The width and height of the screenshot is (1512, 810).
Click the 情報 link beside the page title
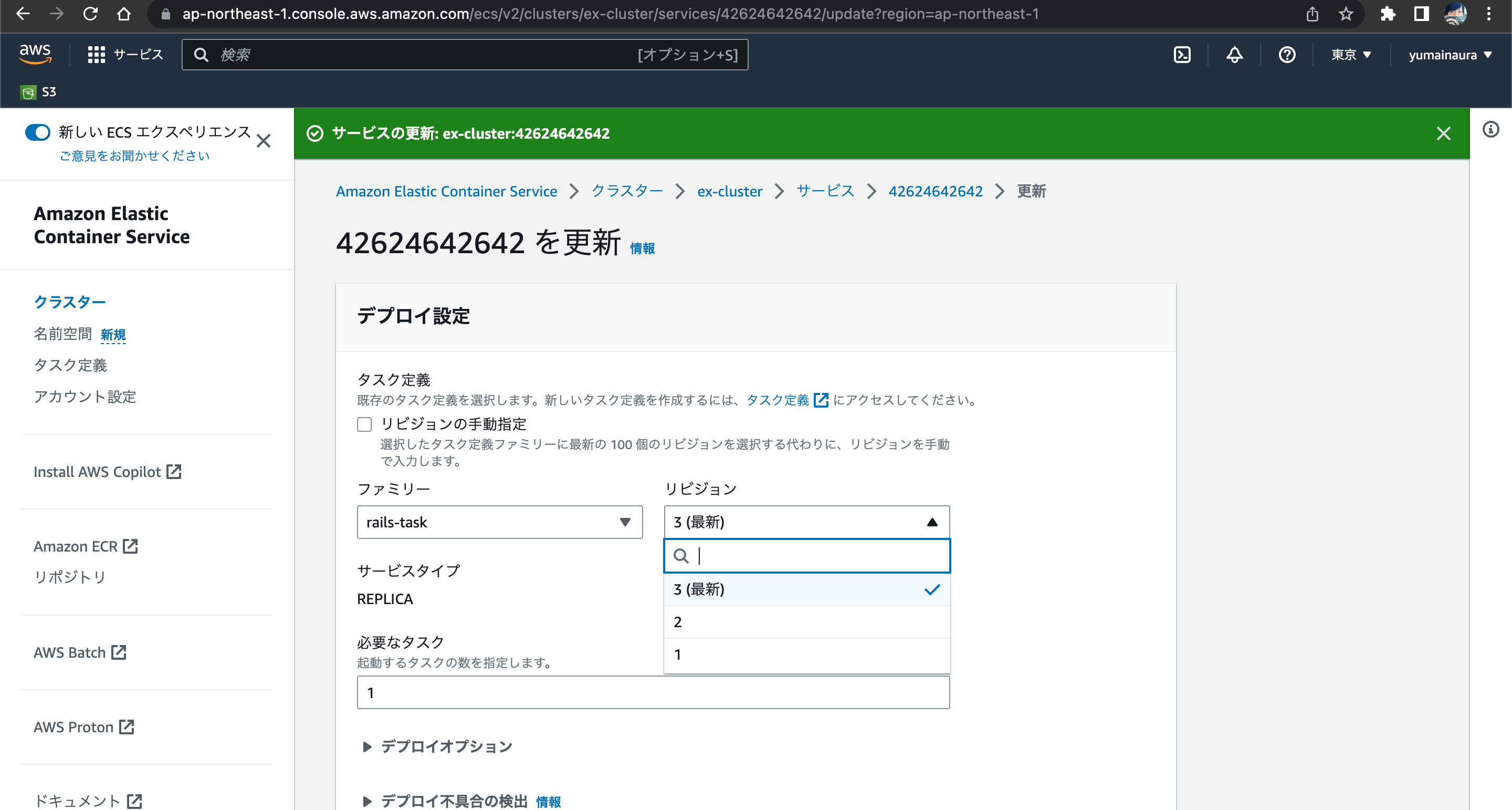point(642,248)
